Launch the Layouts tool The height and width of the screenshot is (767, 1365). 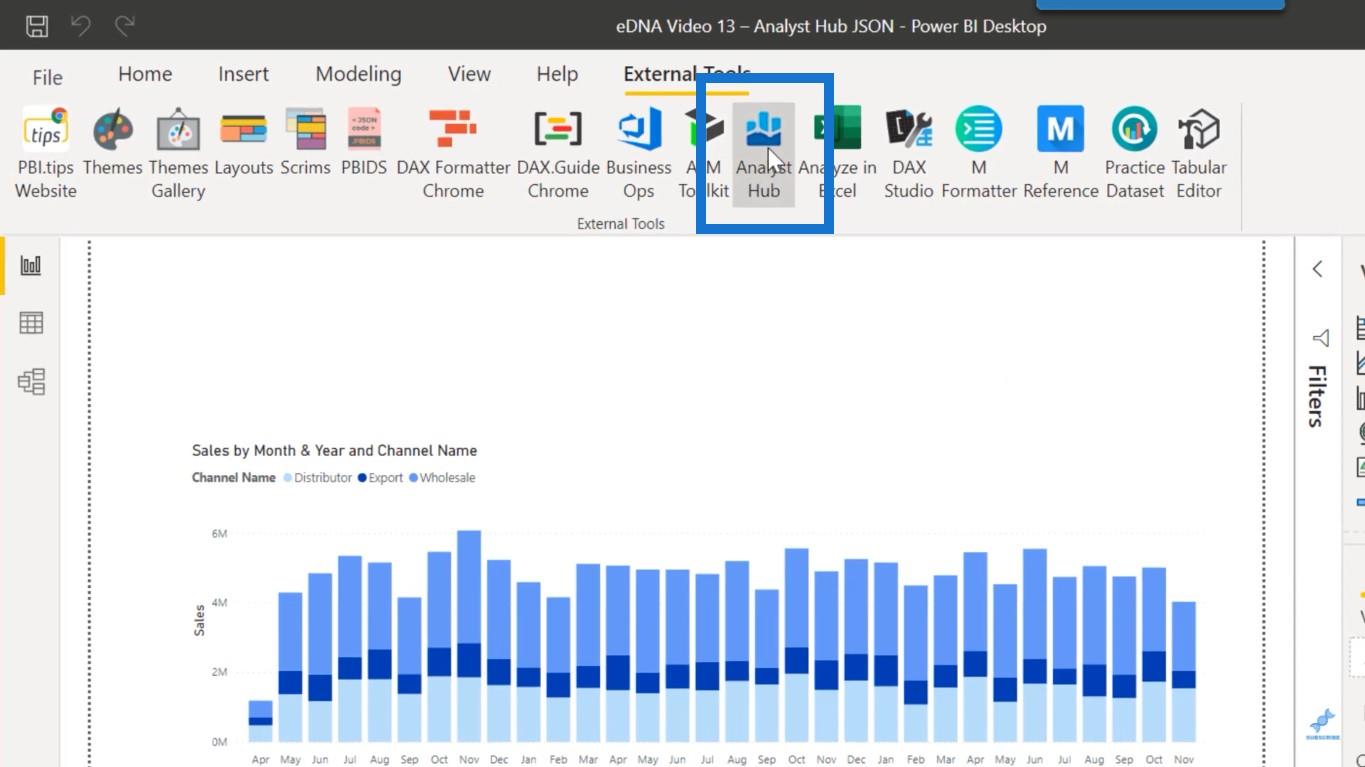(243, 142)
